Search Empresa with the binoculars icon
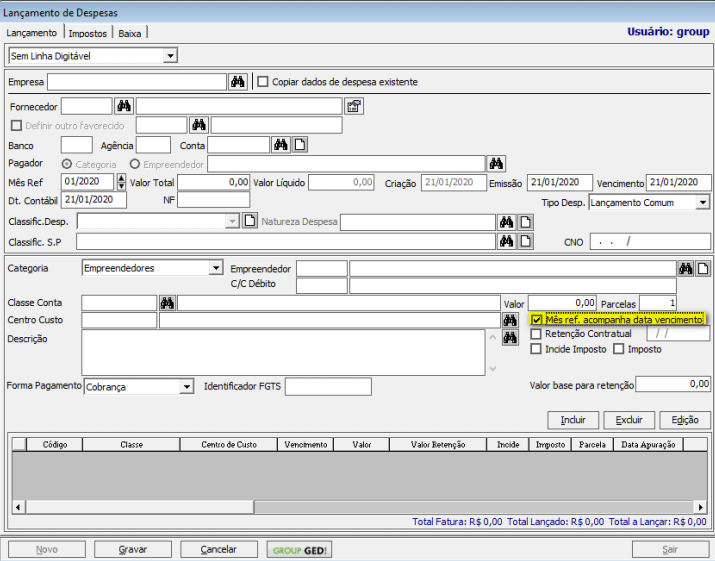 pos(238,82)
